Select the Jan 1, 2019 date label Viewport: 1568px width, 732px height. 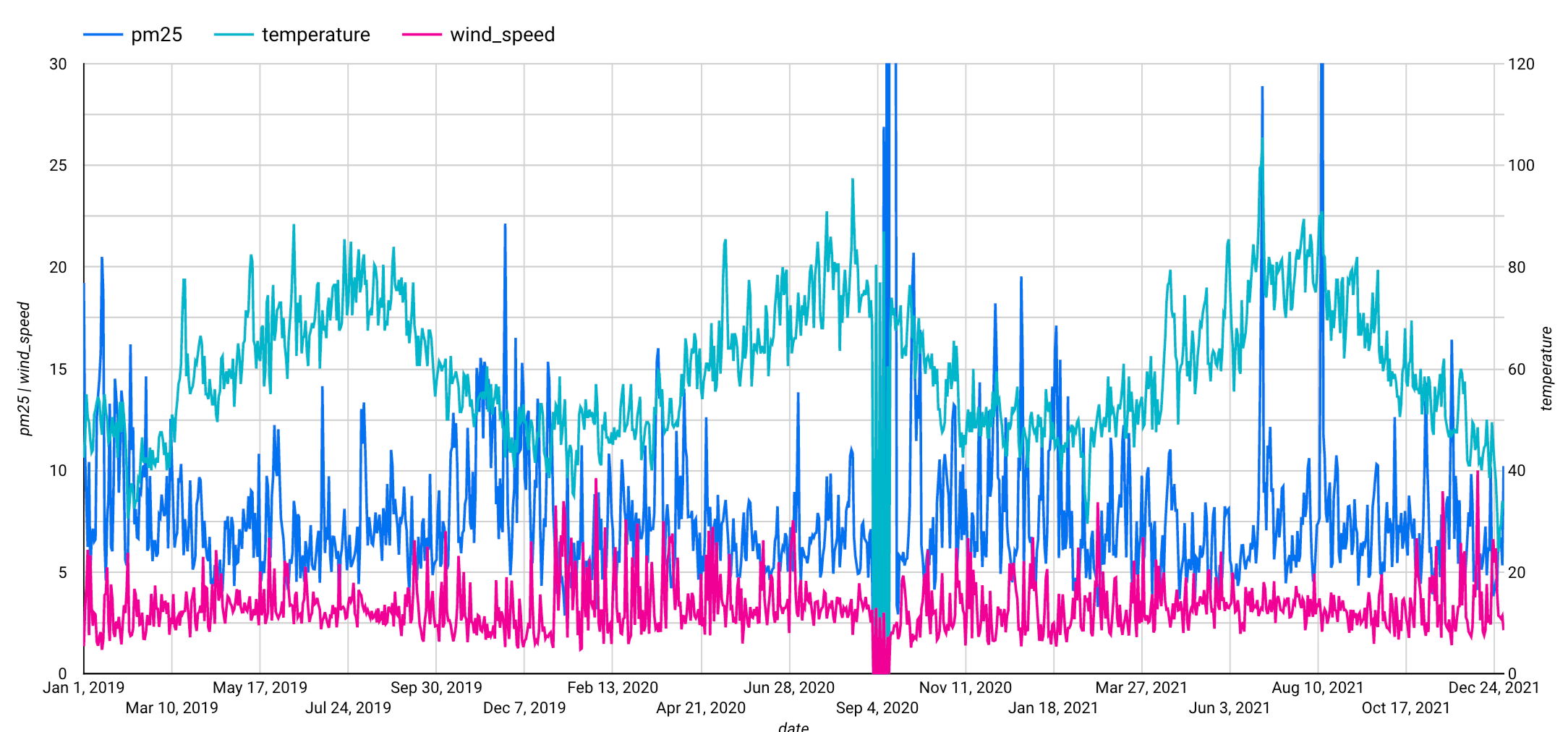[84, 687]
